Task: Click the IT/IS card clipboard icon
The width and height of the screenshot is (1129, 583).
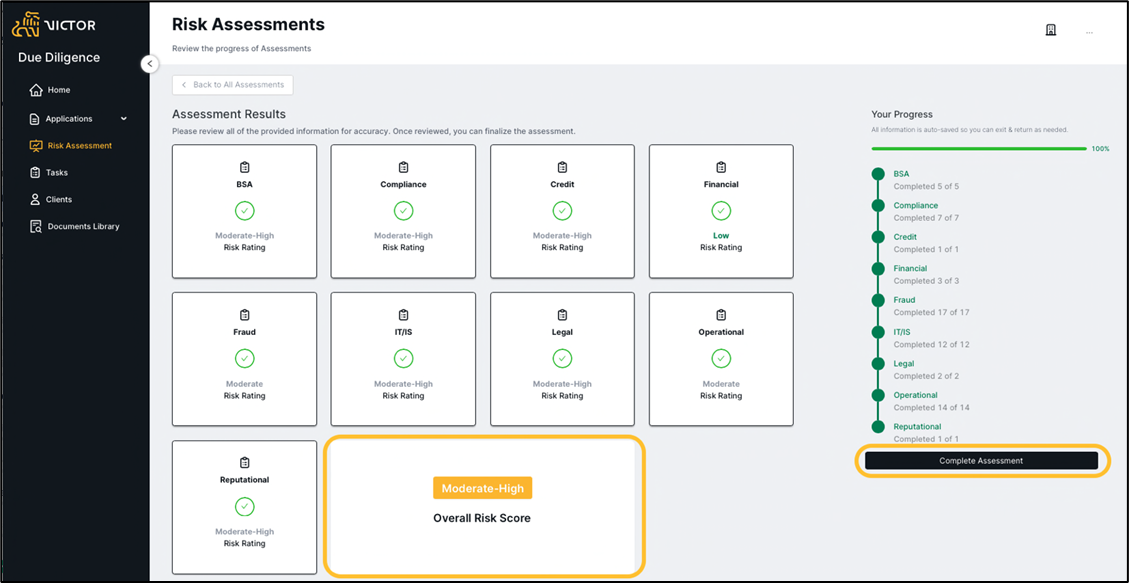Action: pos(403,315)
